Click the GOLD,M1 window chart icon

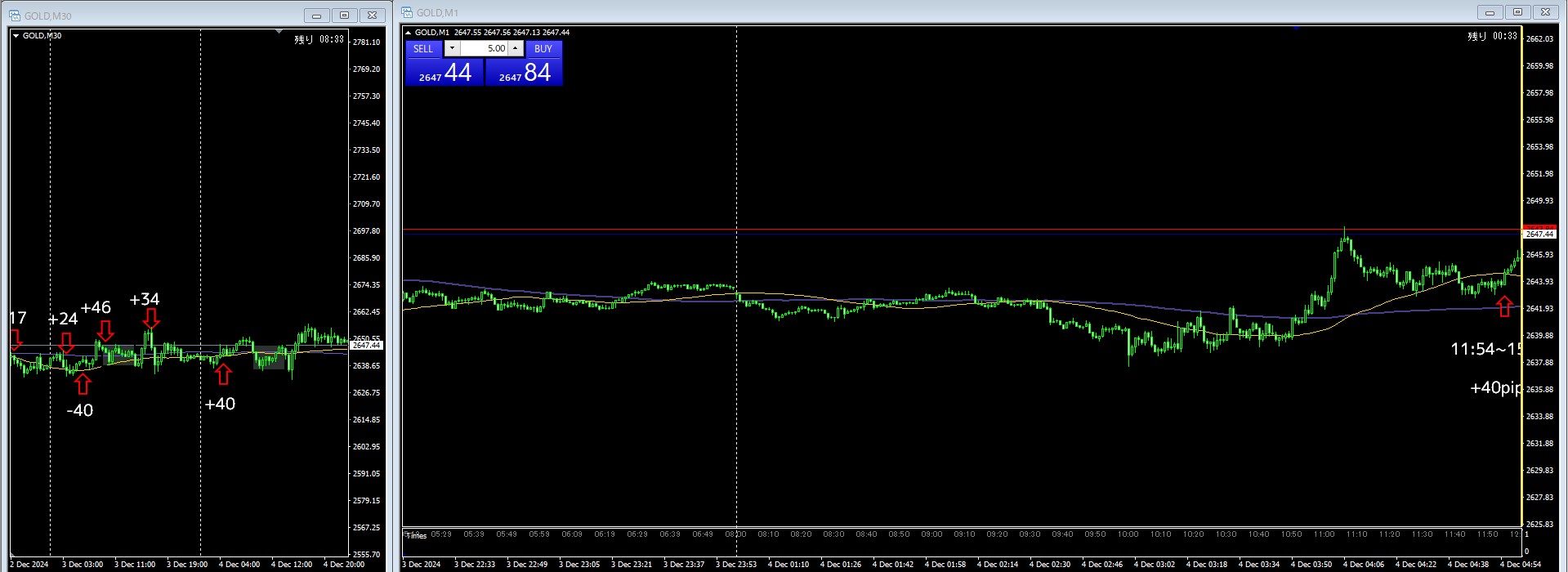pyautogui.click(x=407, y=12)
